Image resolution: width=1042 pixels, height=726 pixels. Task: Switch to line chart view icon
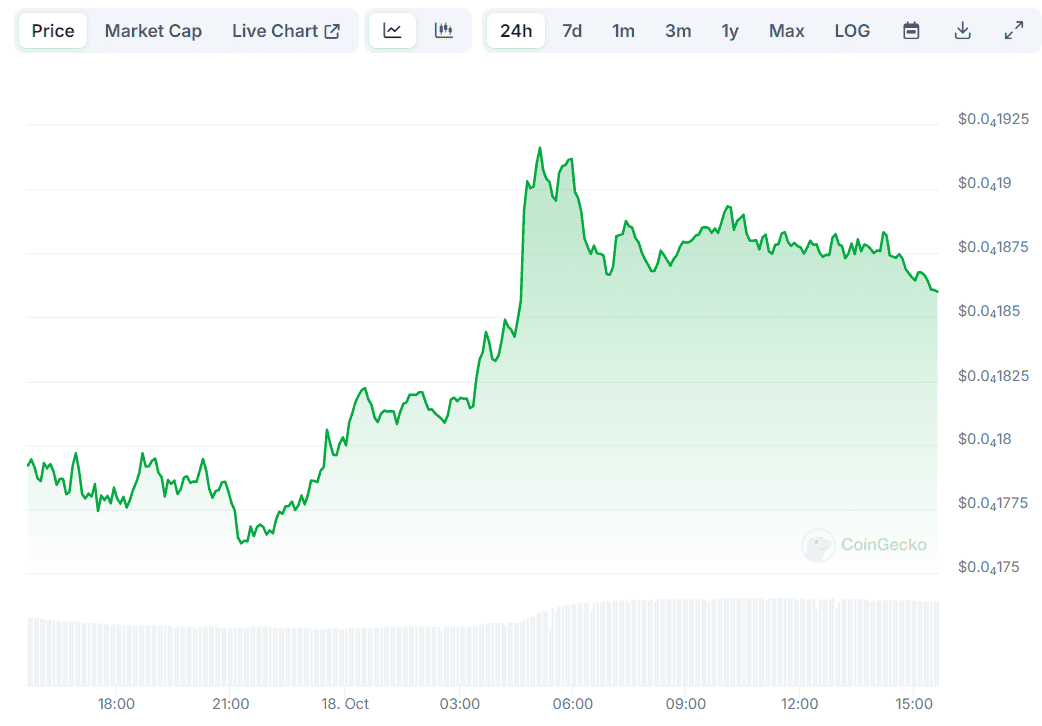tap(392, 31)
